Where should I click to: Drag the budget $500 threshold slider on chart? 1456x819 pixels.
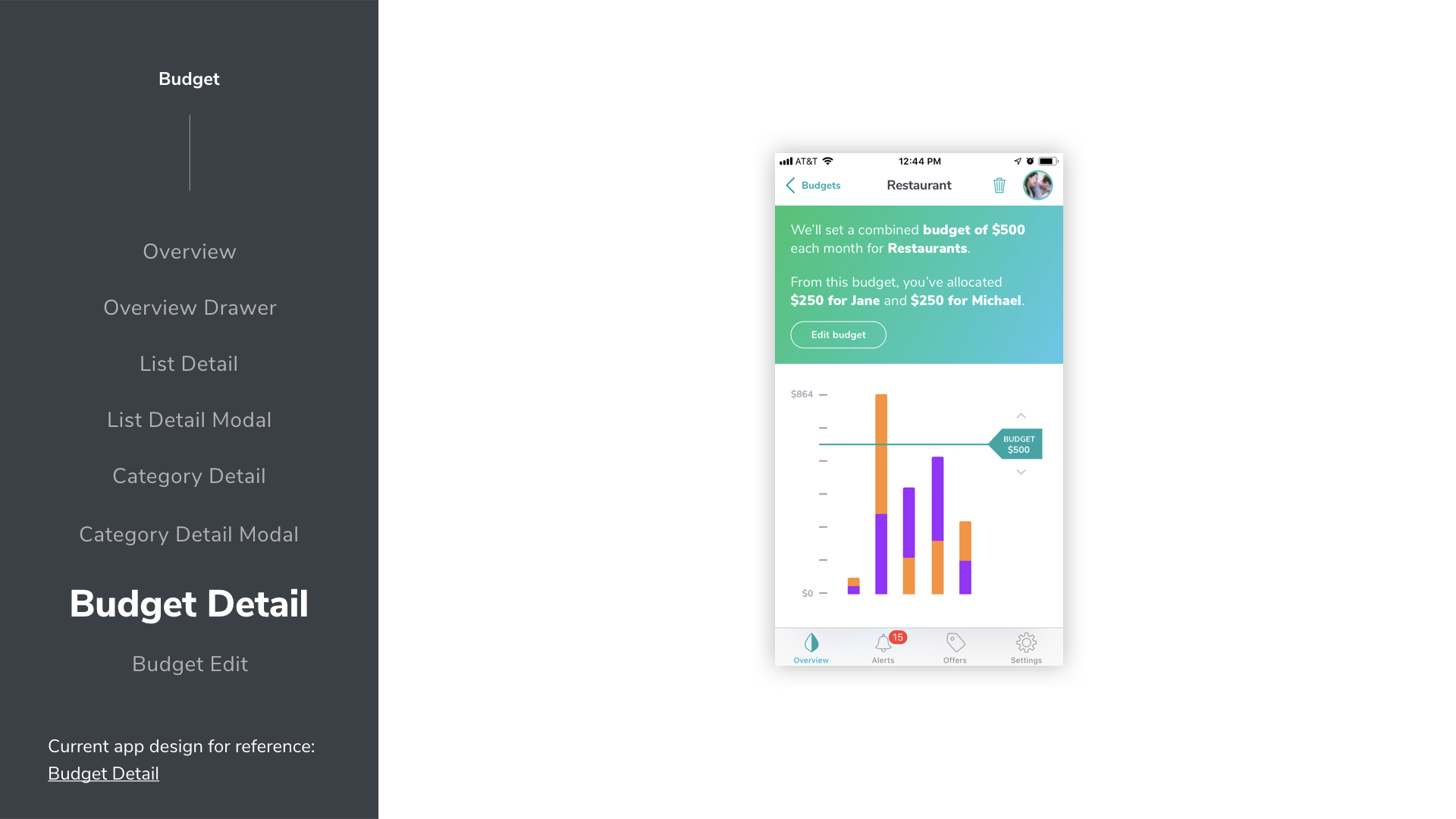pos(1019,443)
